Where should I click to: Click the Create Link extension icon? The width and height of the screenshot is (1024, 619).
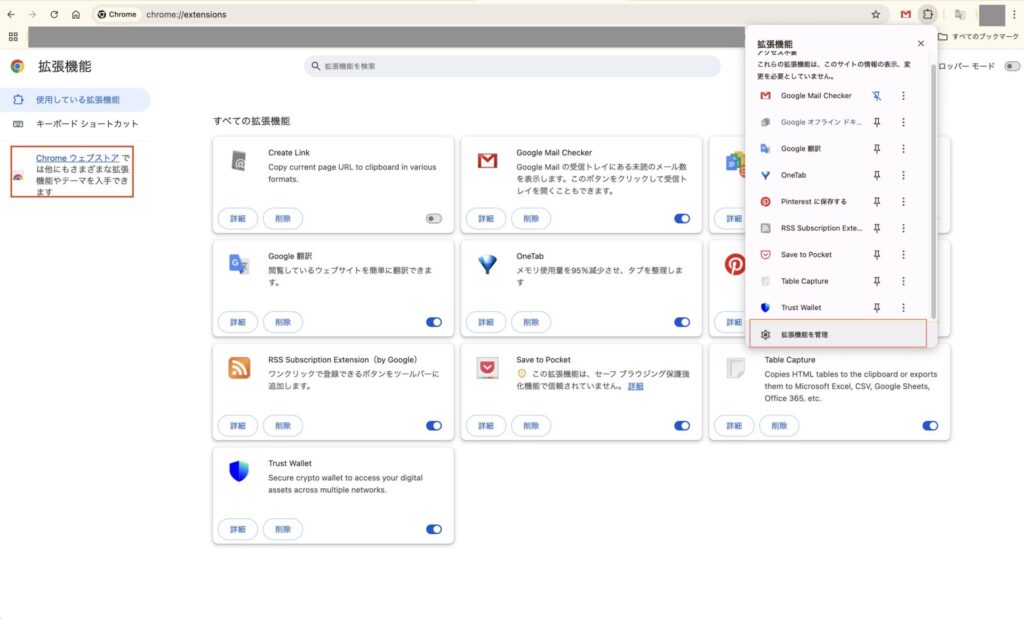coord(239,160)
